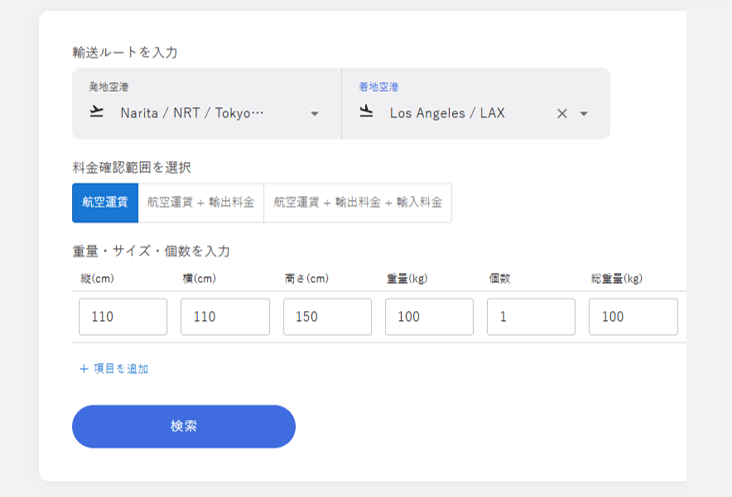Click the 項目を追加 link text
The image size is (732, 497).
point(121,369)
